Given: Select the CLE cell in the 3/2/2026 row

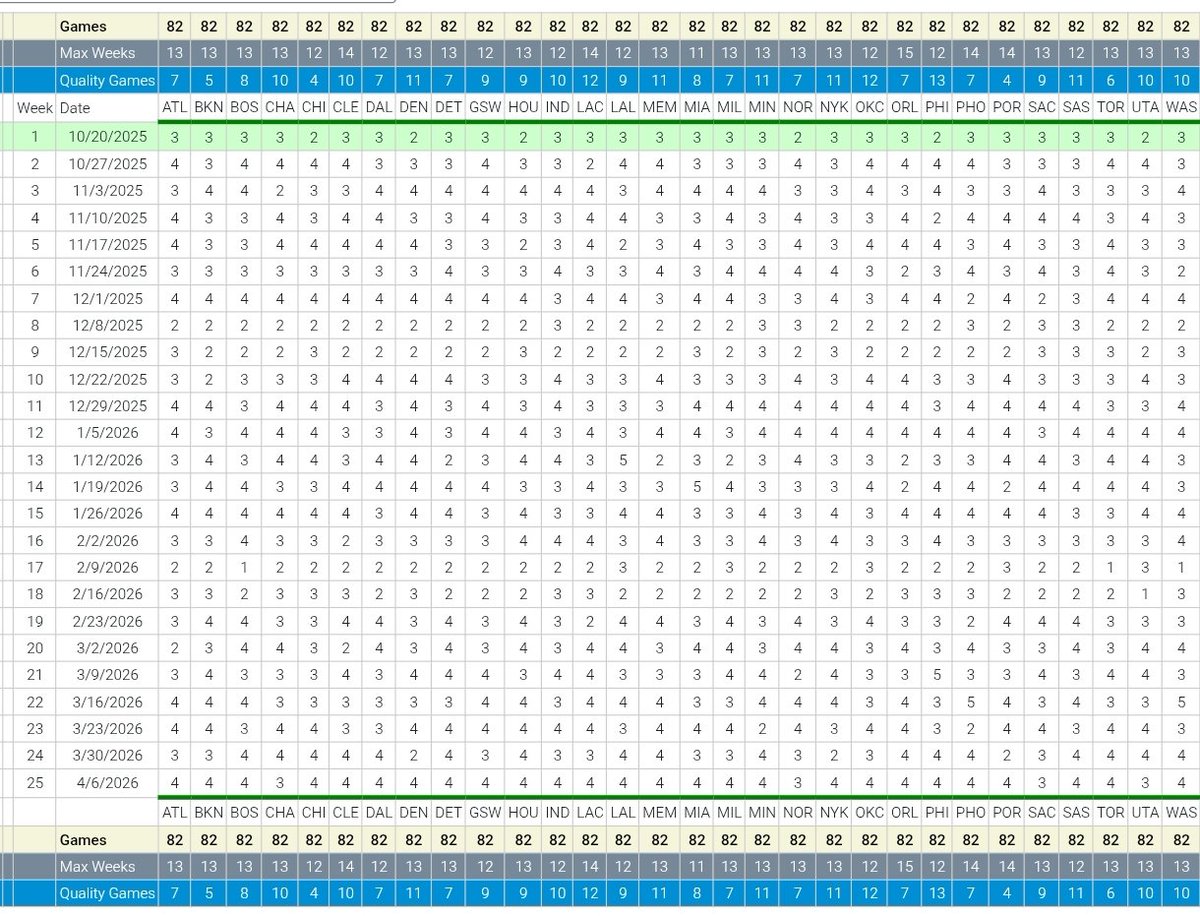Looking at the screenshot, I should click(345, 648).
